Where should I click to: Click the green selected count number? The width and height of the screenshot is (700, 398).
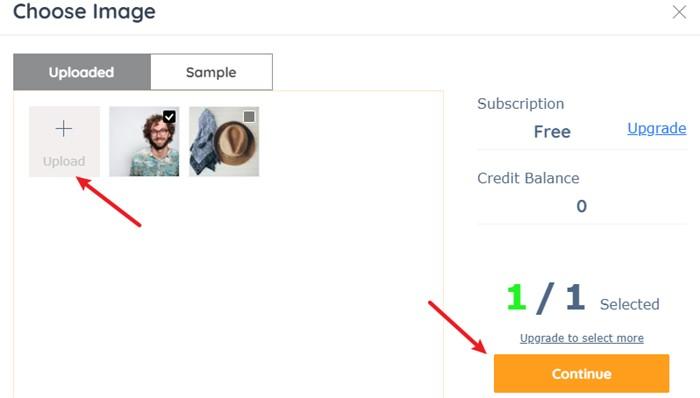click(x=517, y=297)
